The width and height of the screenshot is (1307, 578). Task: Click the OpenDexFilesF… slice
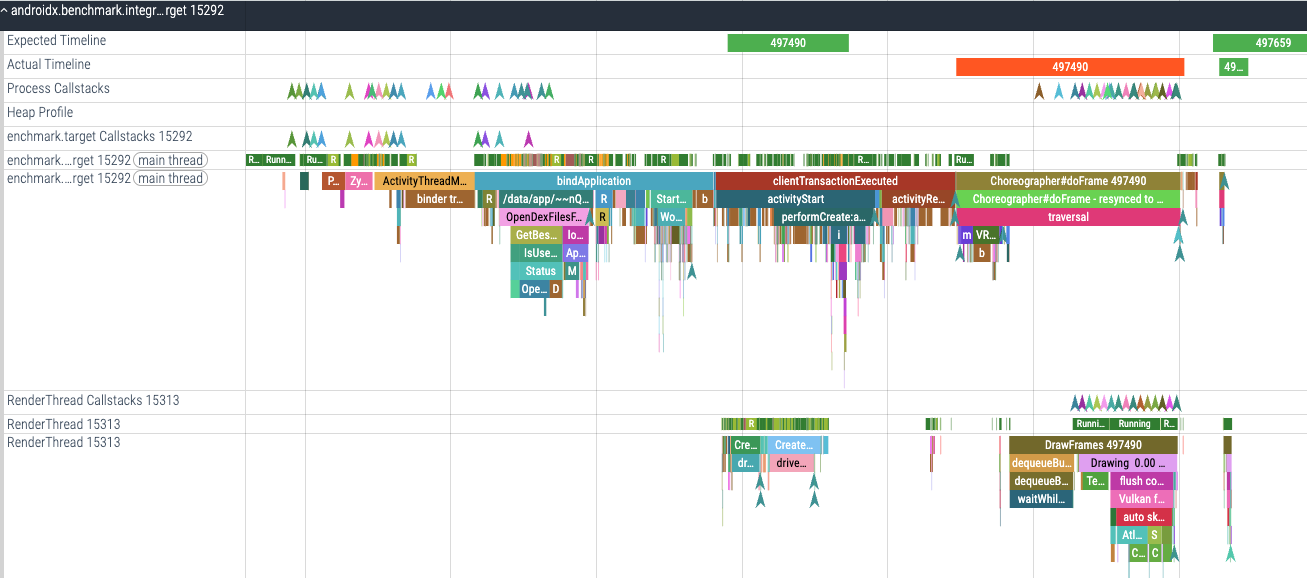coord(545,217)
